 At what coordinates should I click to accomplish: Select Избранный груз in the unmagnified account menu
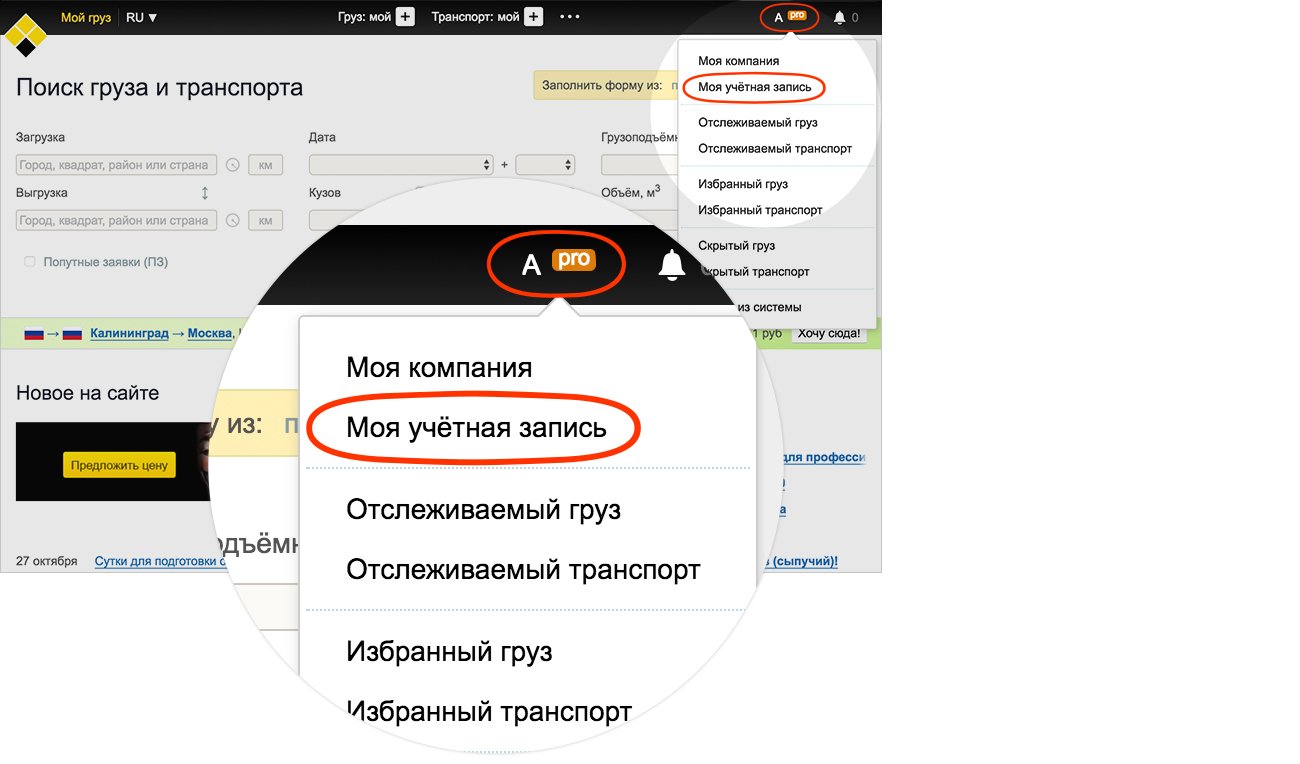[743, 185]
